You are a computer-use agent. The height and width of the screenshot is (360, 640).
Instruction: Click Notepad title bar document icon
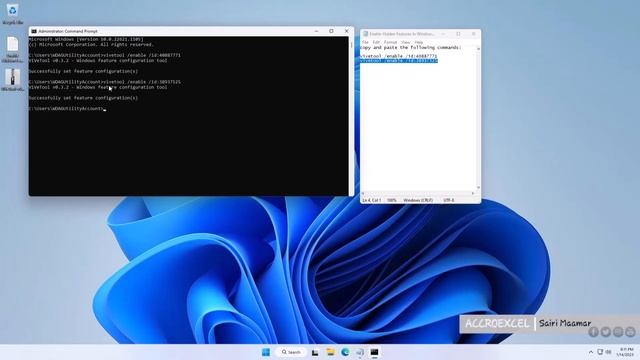pyautogui.click(x=365, y=34)
